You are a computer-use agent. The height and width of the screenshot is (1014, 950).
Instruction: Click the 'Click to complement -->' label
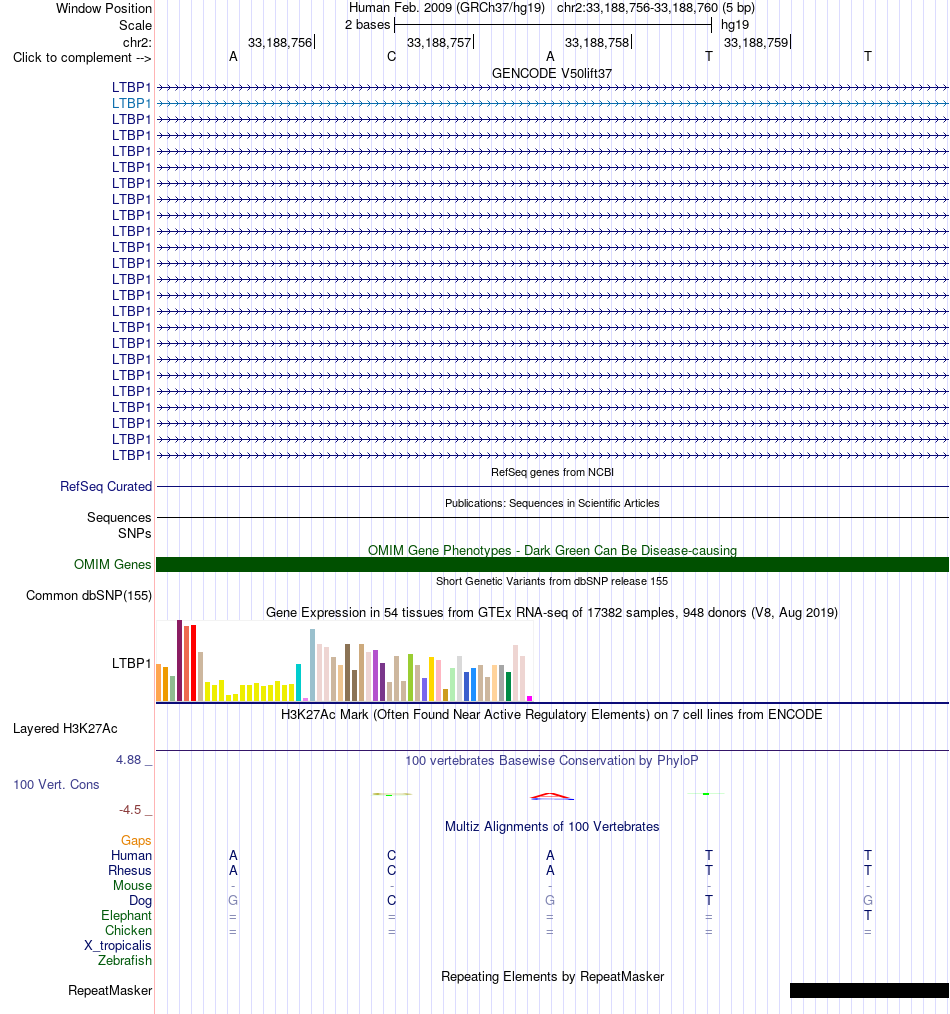point(82,58)
